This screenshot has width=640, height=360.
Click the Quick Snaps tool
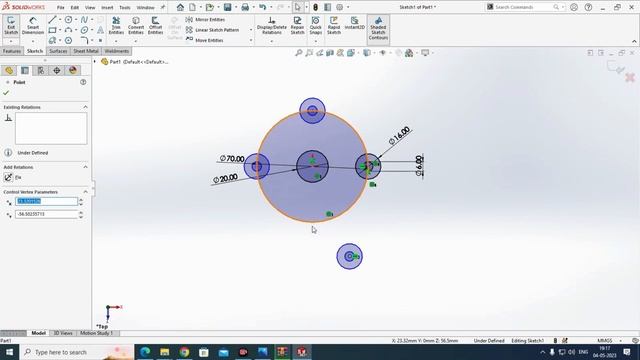(316, 26)
